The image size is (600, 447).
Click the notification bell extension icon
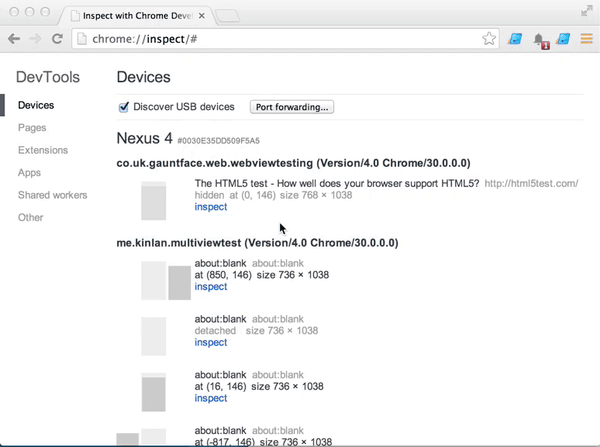point(541,40)
